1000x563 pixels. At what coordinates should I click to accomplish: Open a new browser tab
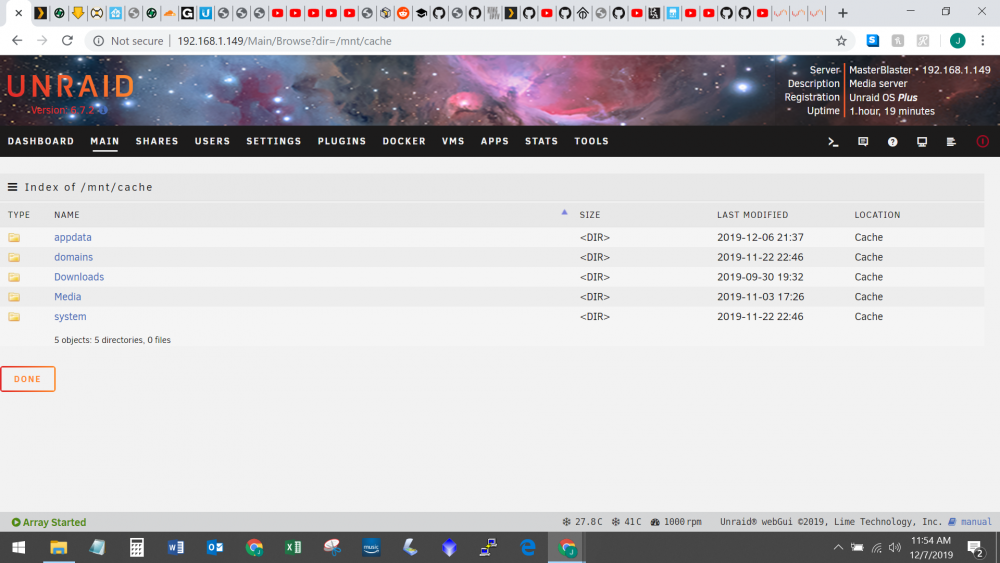coord(842,13)
